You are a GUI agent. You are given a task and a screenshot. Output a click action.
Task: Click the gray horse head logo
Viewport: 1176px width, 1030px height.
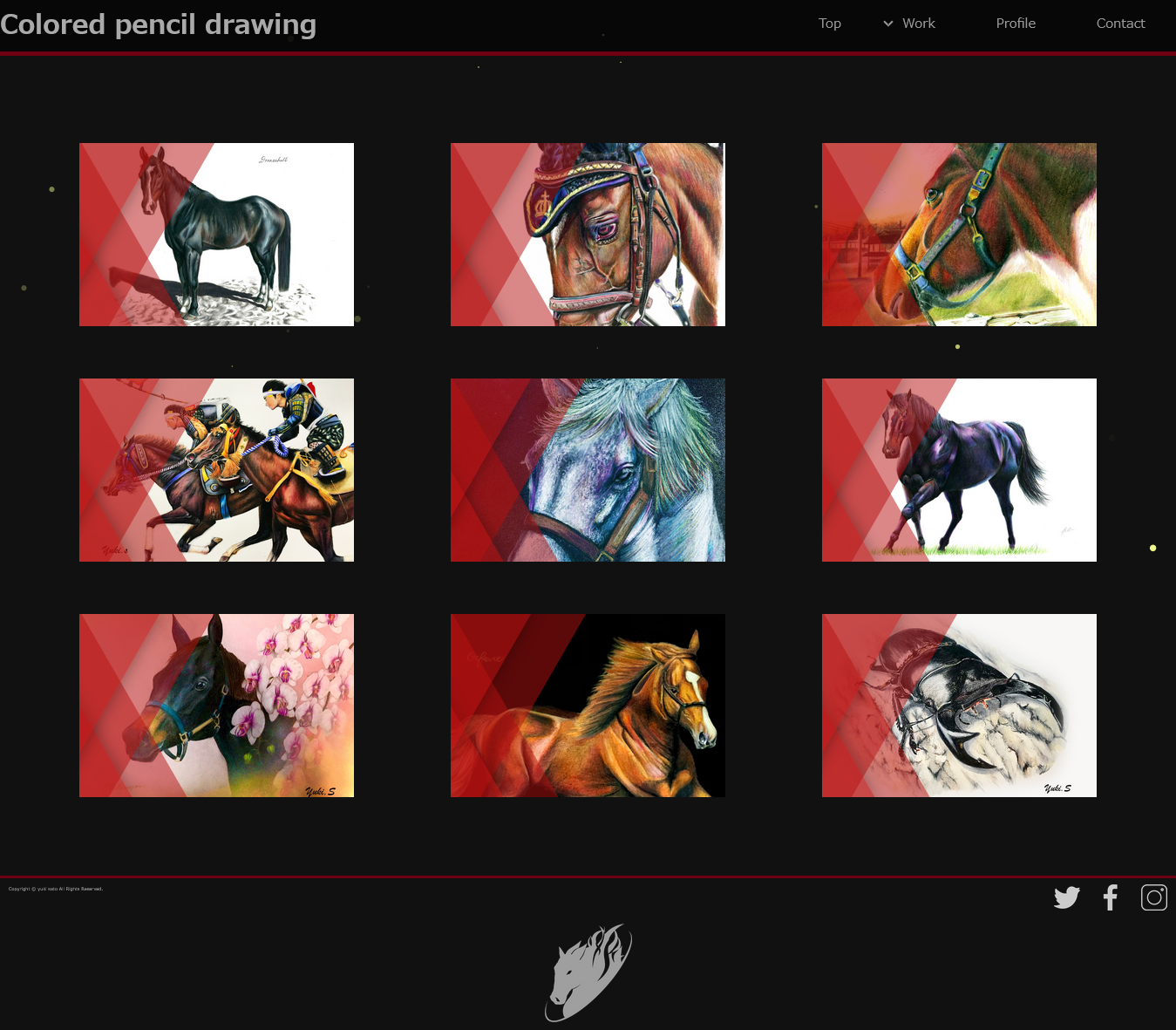(588, 972)
